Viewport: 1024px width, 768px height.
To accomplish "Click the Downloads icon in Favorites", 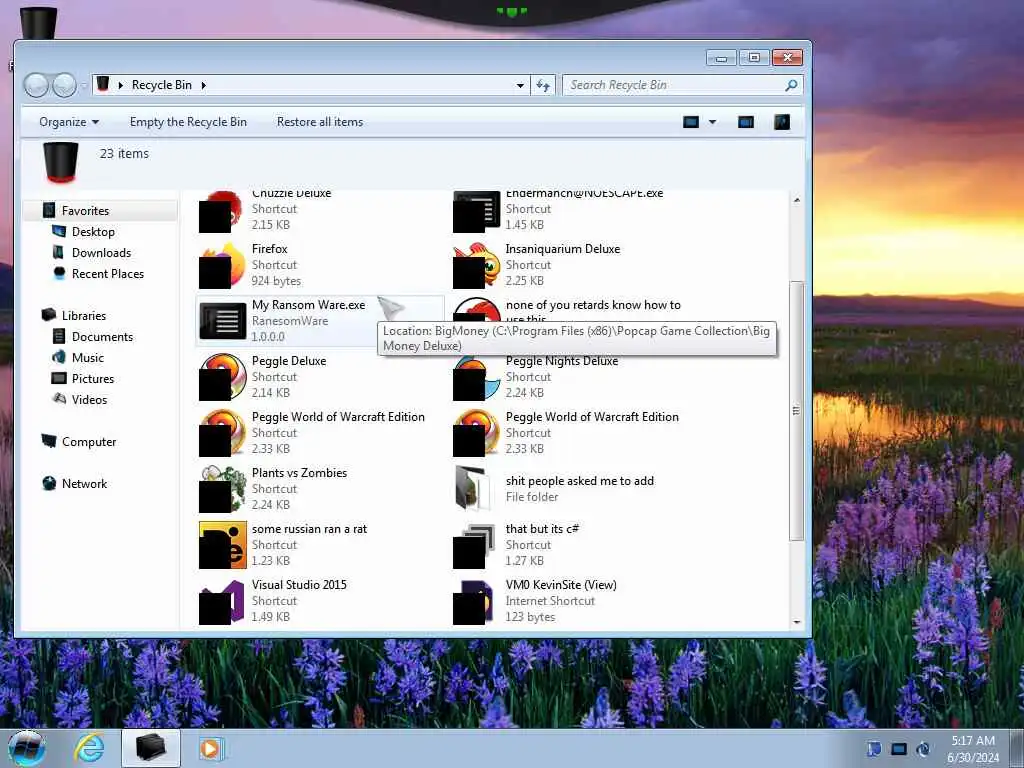I will [x=58, y=252].
